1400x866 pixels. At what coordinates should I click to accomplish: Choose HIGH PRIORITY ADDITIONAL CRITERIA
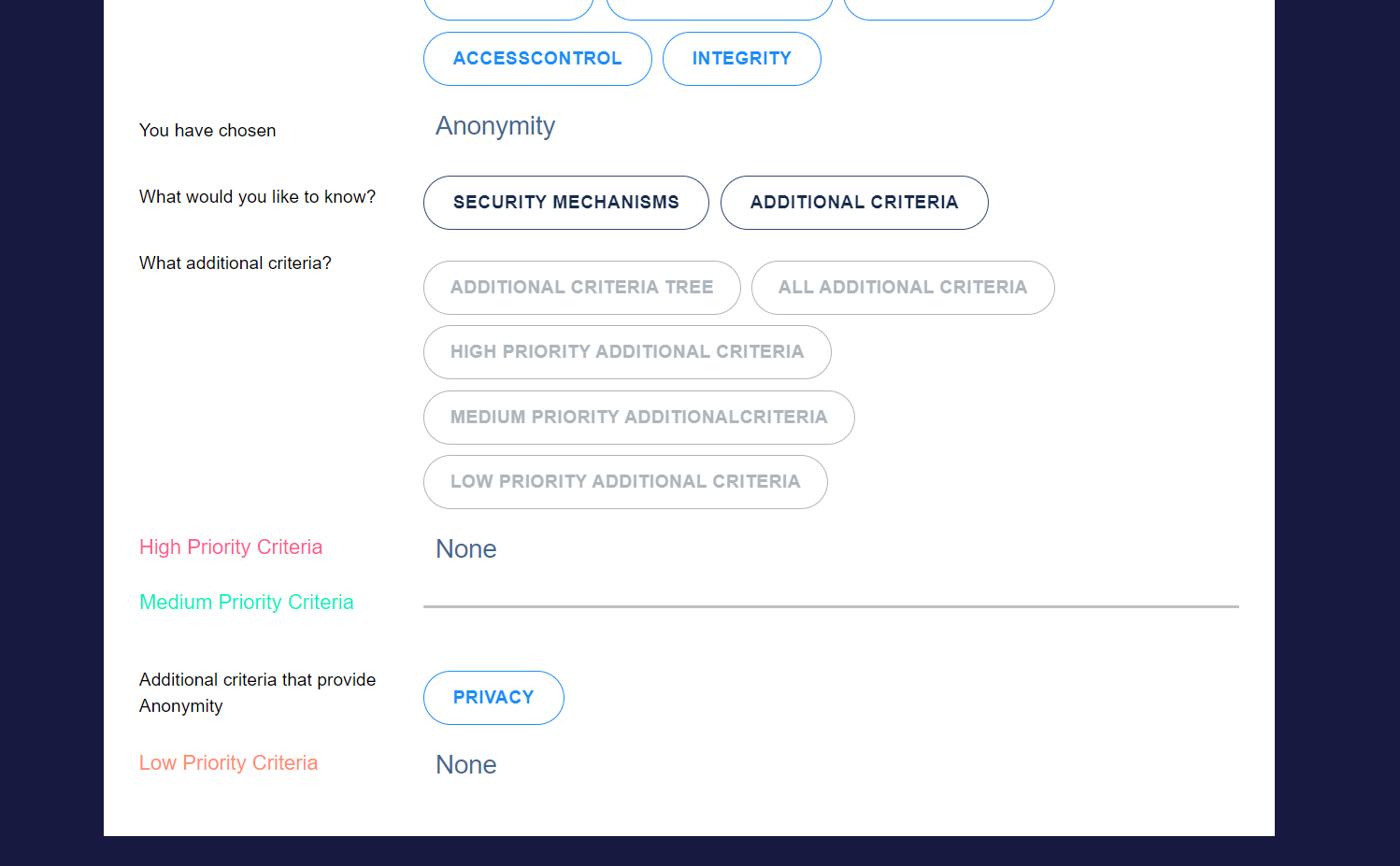coord(626,352)
